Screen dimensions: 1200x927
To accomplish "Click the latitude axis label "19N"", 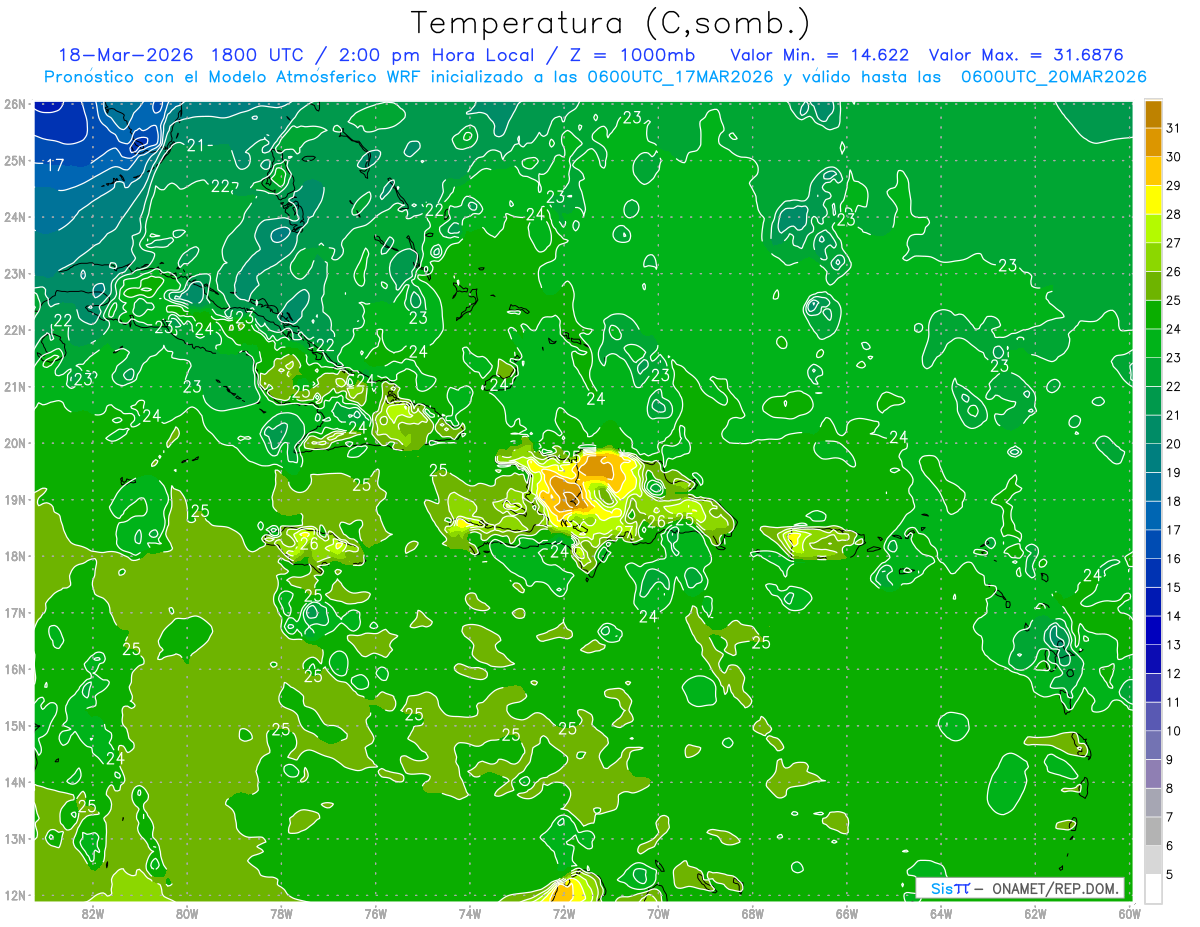I will (x=15, y=499).
